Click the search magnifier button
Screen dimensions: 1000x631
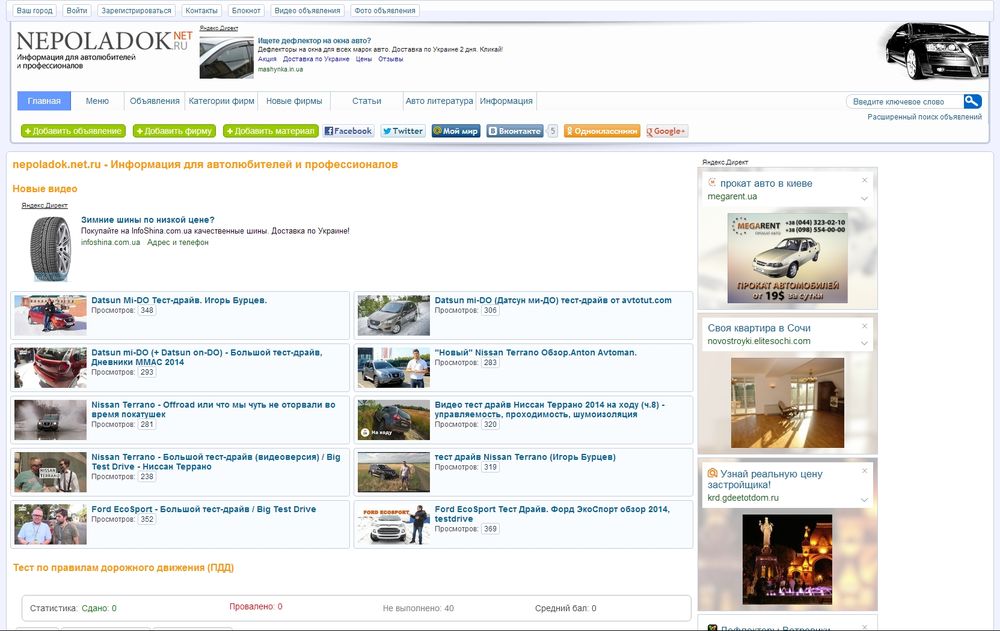pos(972,101)
